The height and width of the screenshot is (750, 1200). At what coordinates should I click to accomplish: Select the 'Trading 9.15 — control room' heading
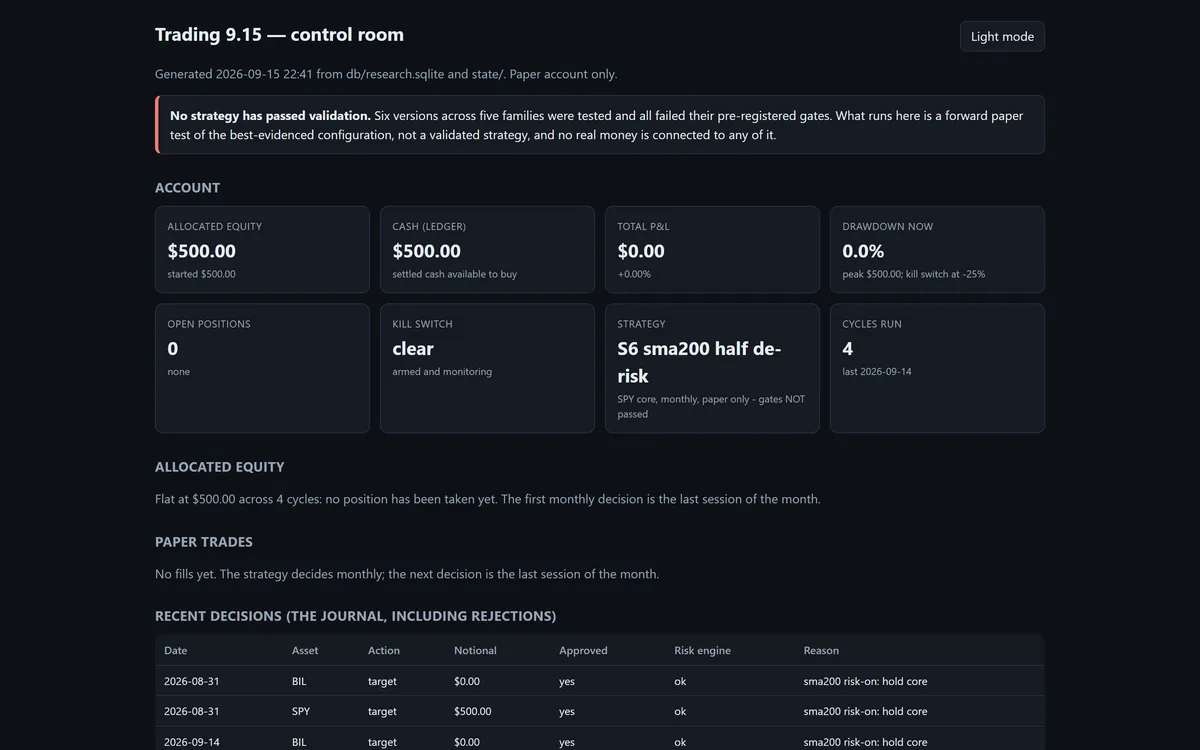(279, 34)
